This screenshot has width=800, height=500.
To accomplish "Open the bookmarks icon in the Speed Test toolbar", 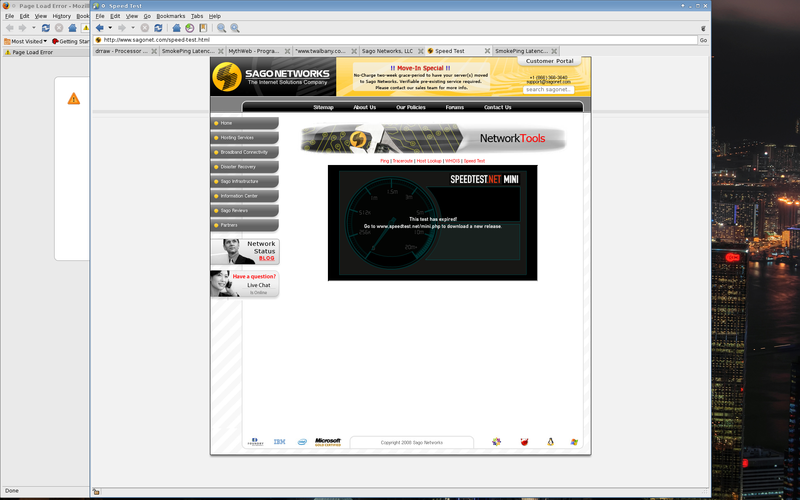I will coord(203,28).
